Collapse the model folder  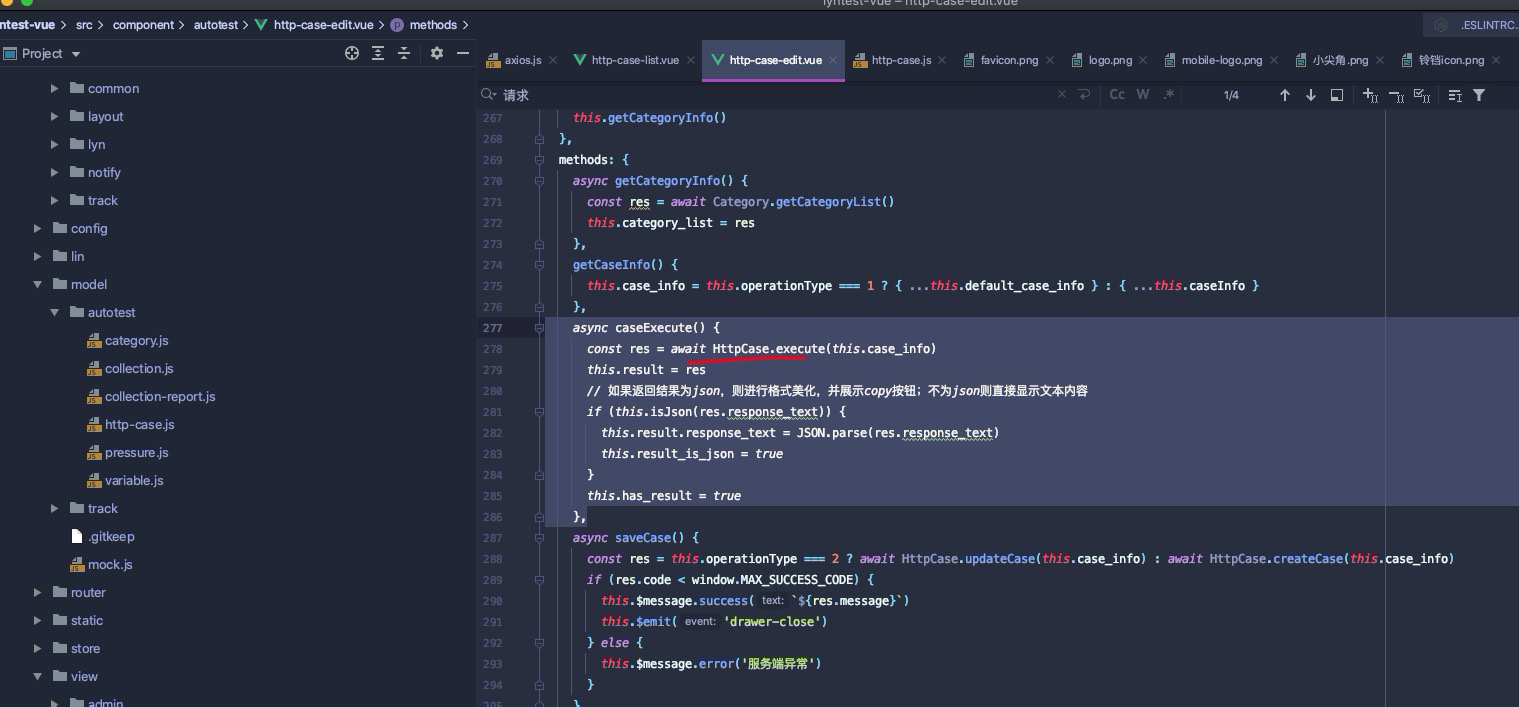tap(37, 284)
